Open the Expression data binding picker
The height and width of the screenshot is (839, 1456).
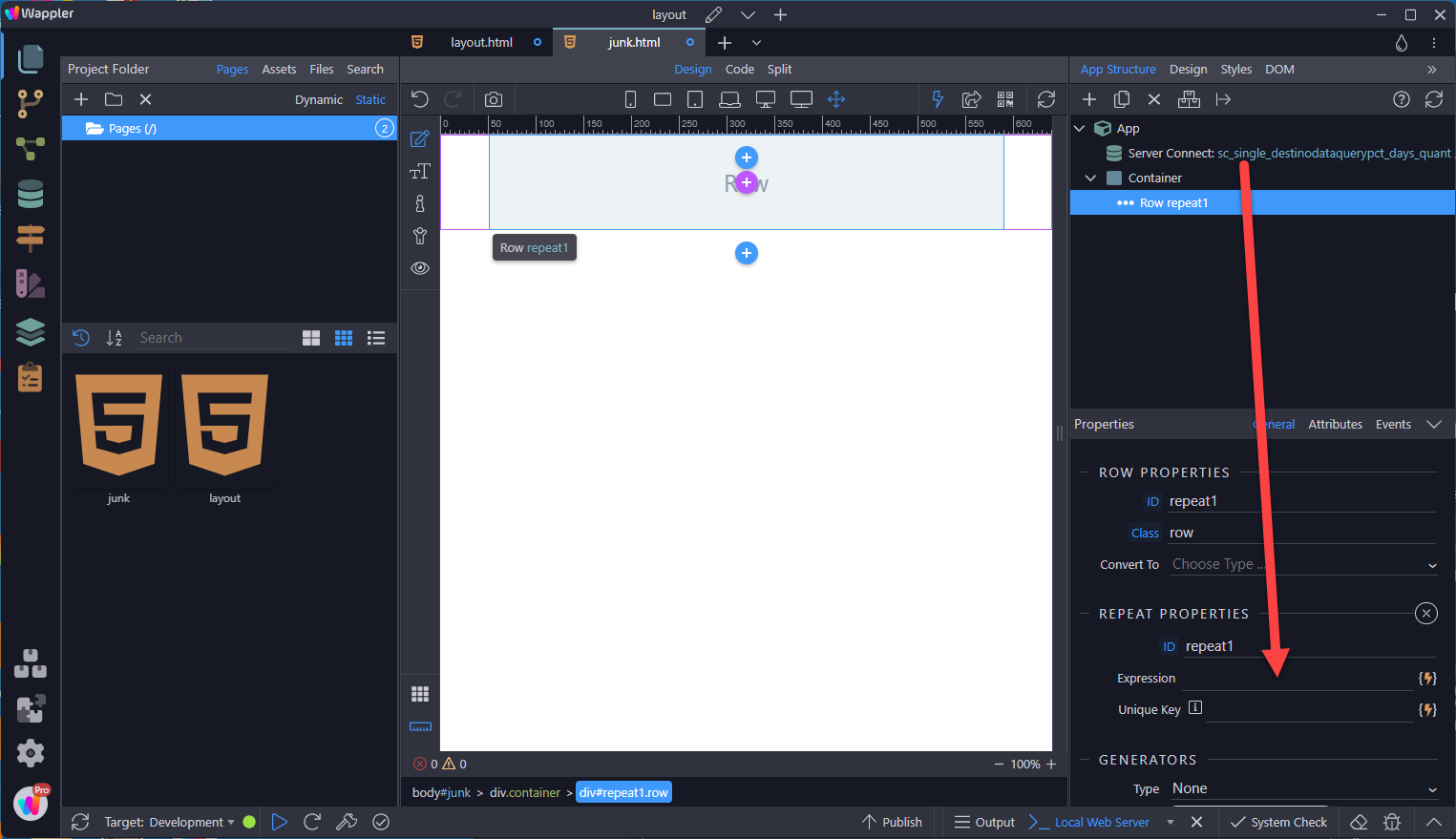pyautogui.click(x=1427, y=678)
